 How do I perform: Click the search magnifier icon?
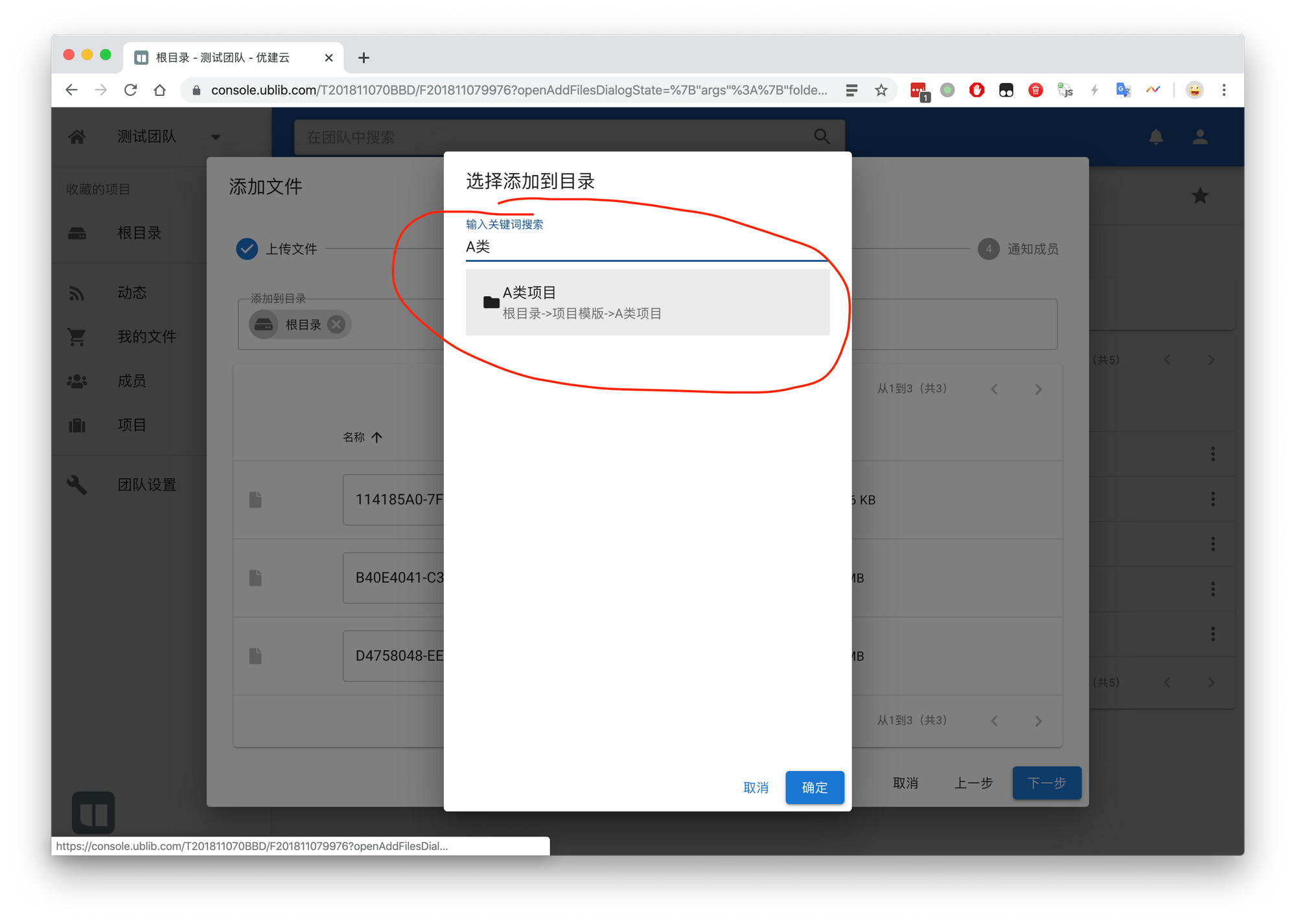tap(822, 137)
